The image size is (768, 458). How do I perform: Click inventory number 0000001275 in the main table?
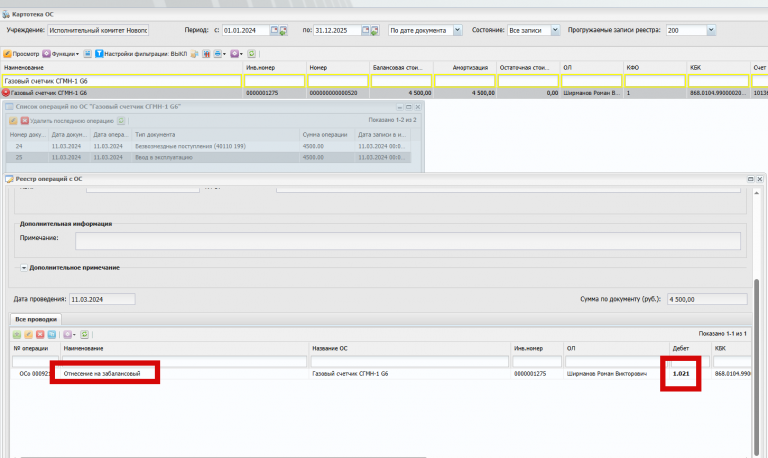click(262, 93)
